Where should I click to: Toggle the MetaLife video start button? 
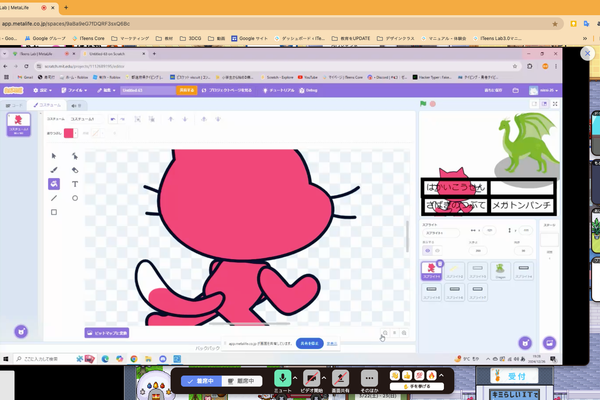[311, 378]
